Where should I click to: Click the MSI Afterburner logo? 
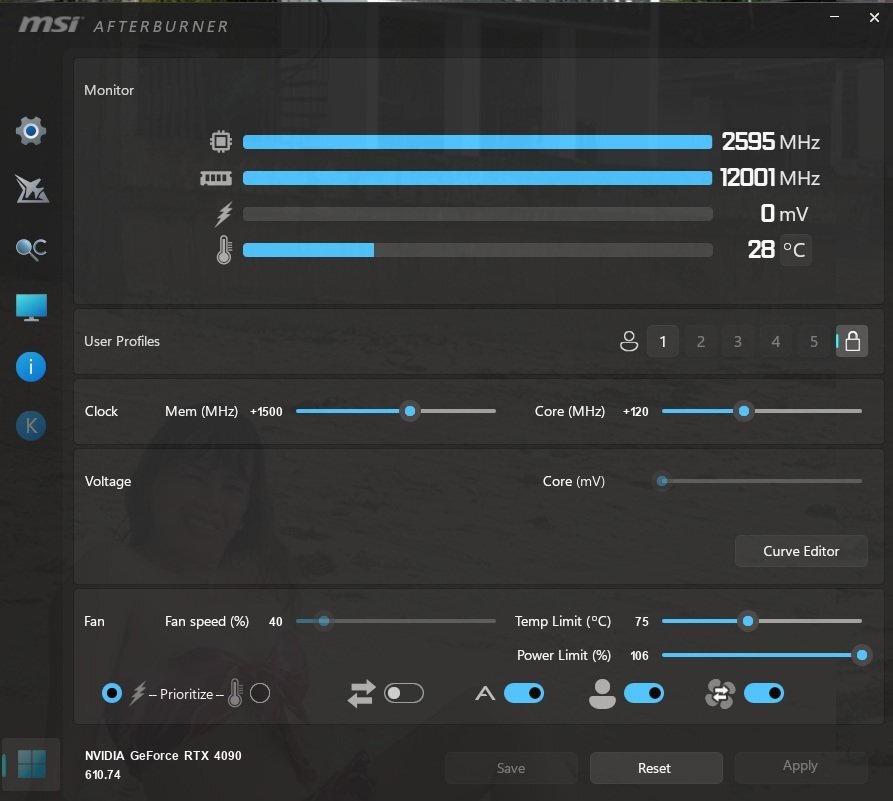(123, 25)
